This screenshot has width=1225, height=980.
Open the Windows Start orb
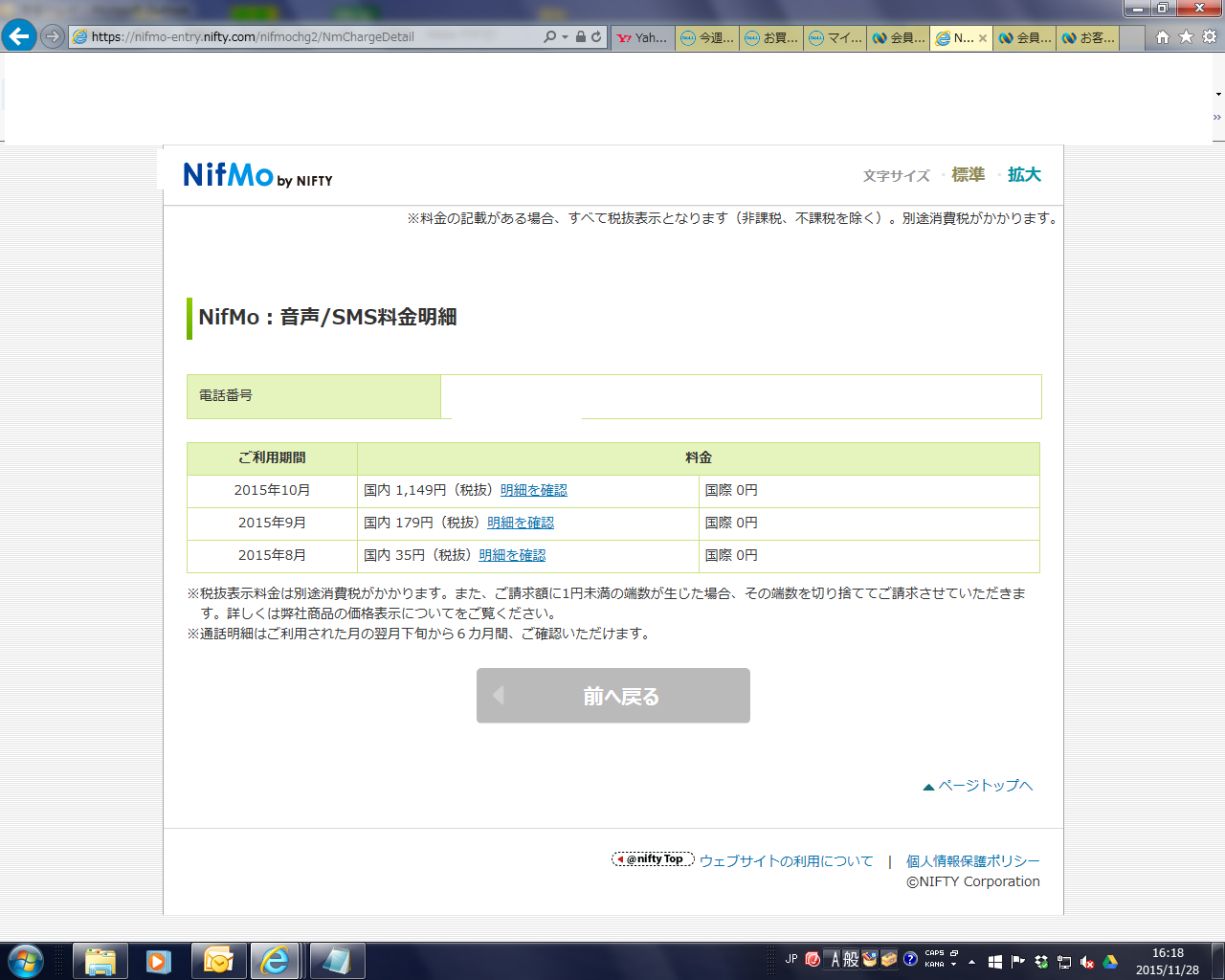[x=26, y=961]
